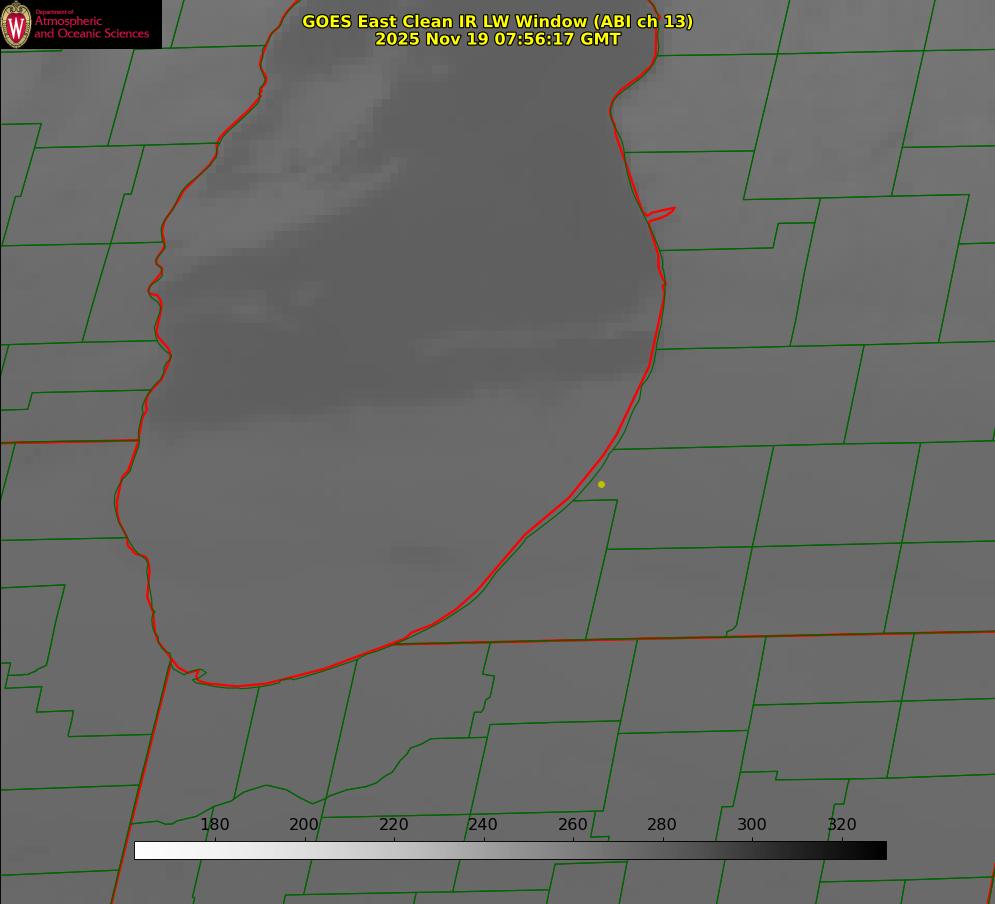Click the white end of the colorbar
Screen dimensions: 995x904
142,851
